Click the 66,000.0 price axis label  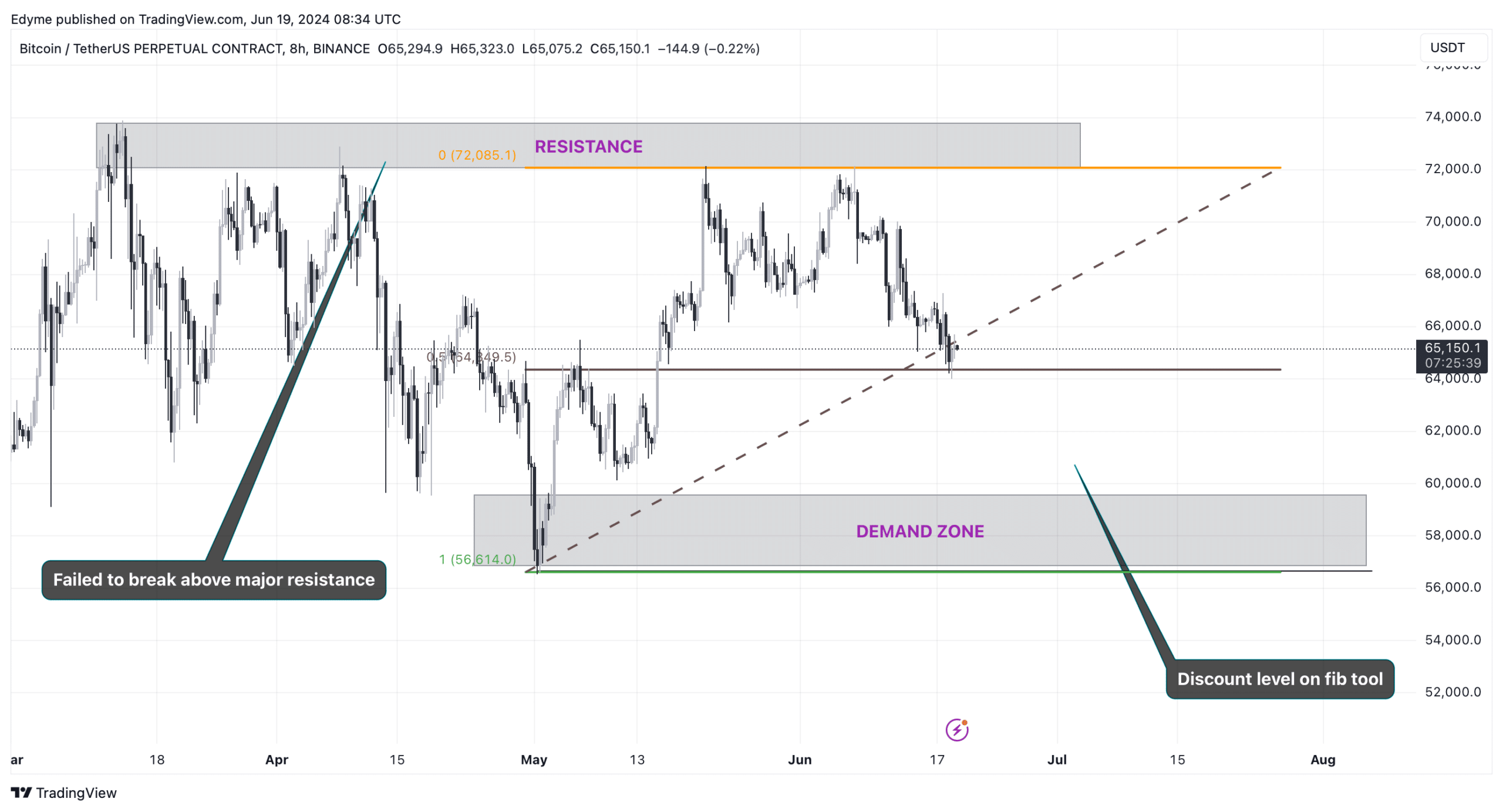1453,325
